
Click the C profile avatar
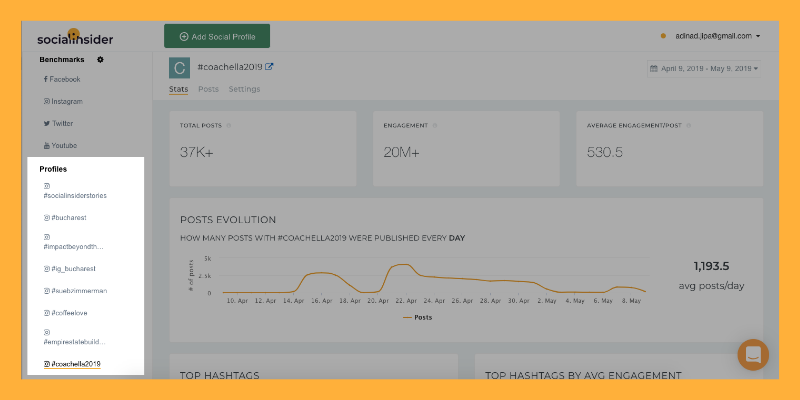(180, 68)
